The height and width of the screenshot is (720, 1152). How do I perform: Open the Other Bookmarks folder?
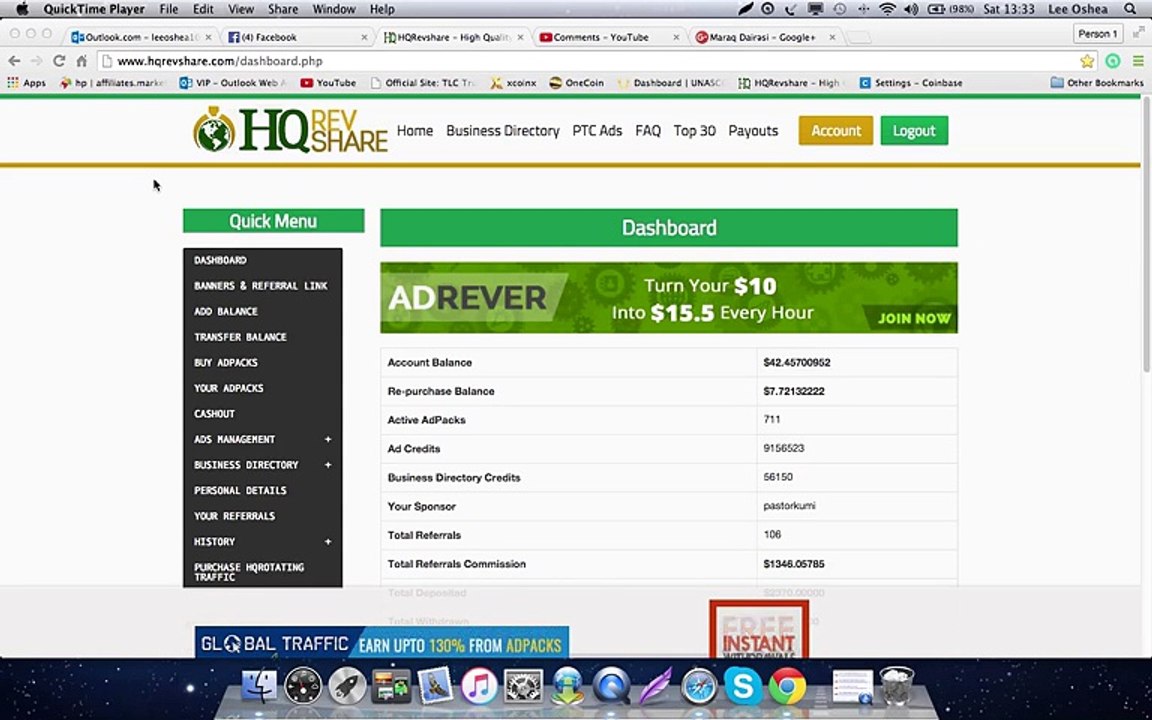(x=1096, y=83)
